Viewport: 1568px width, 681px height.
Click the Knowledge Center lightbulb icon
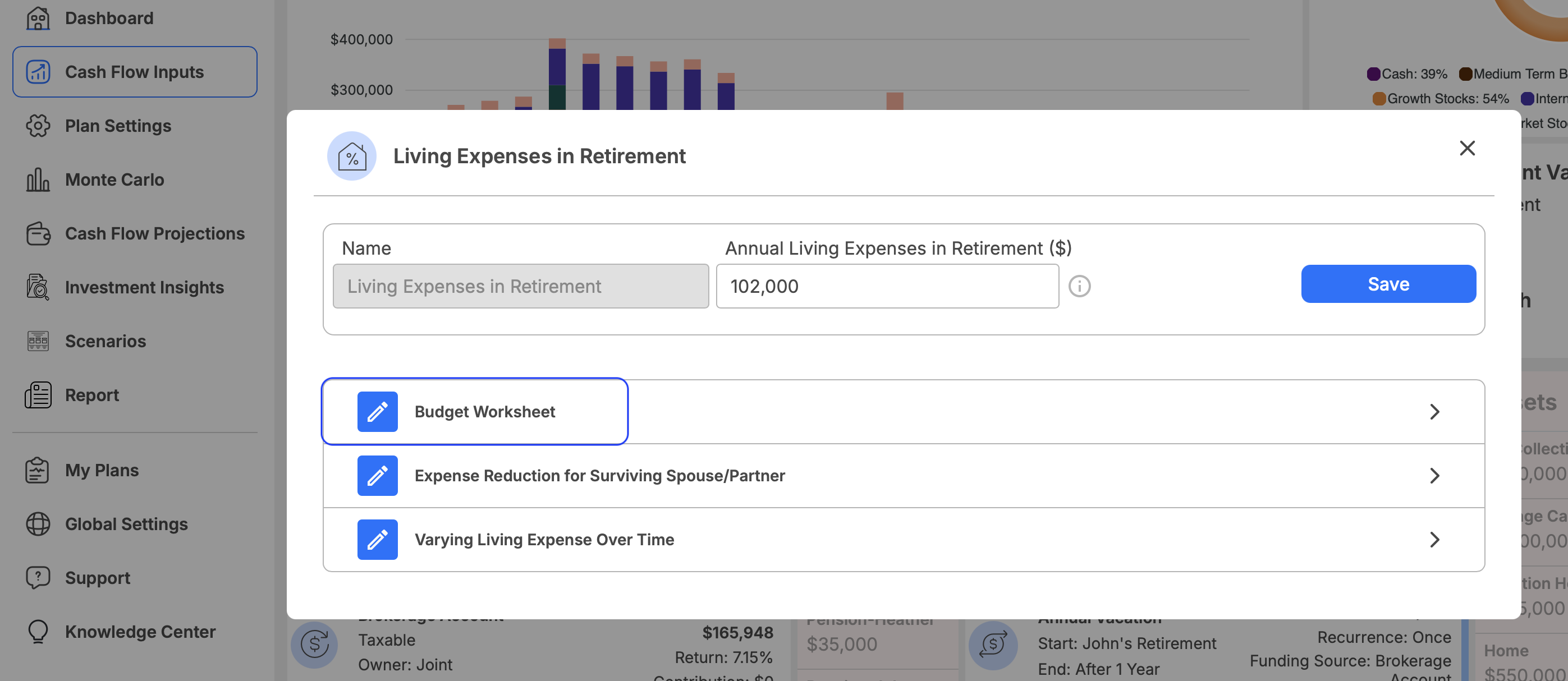tap(38, 632)
